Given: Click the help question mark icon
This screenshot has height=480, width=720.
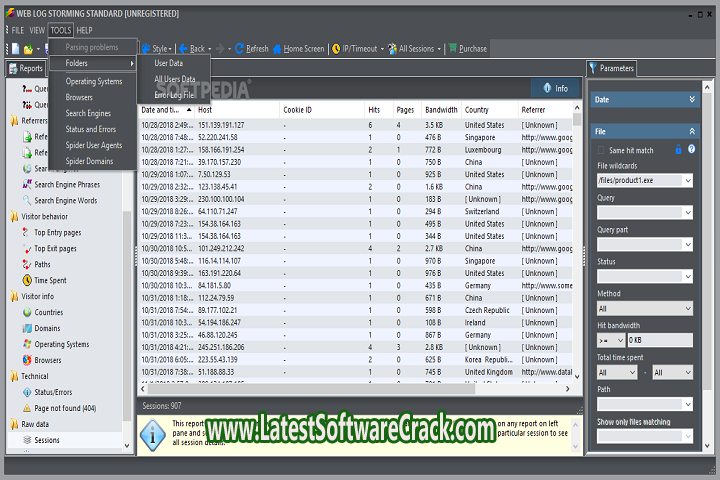Looking at the screenshot, I should click(692, 149).
